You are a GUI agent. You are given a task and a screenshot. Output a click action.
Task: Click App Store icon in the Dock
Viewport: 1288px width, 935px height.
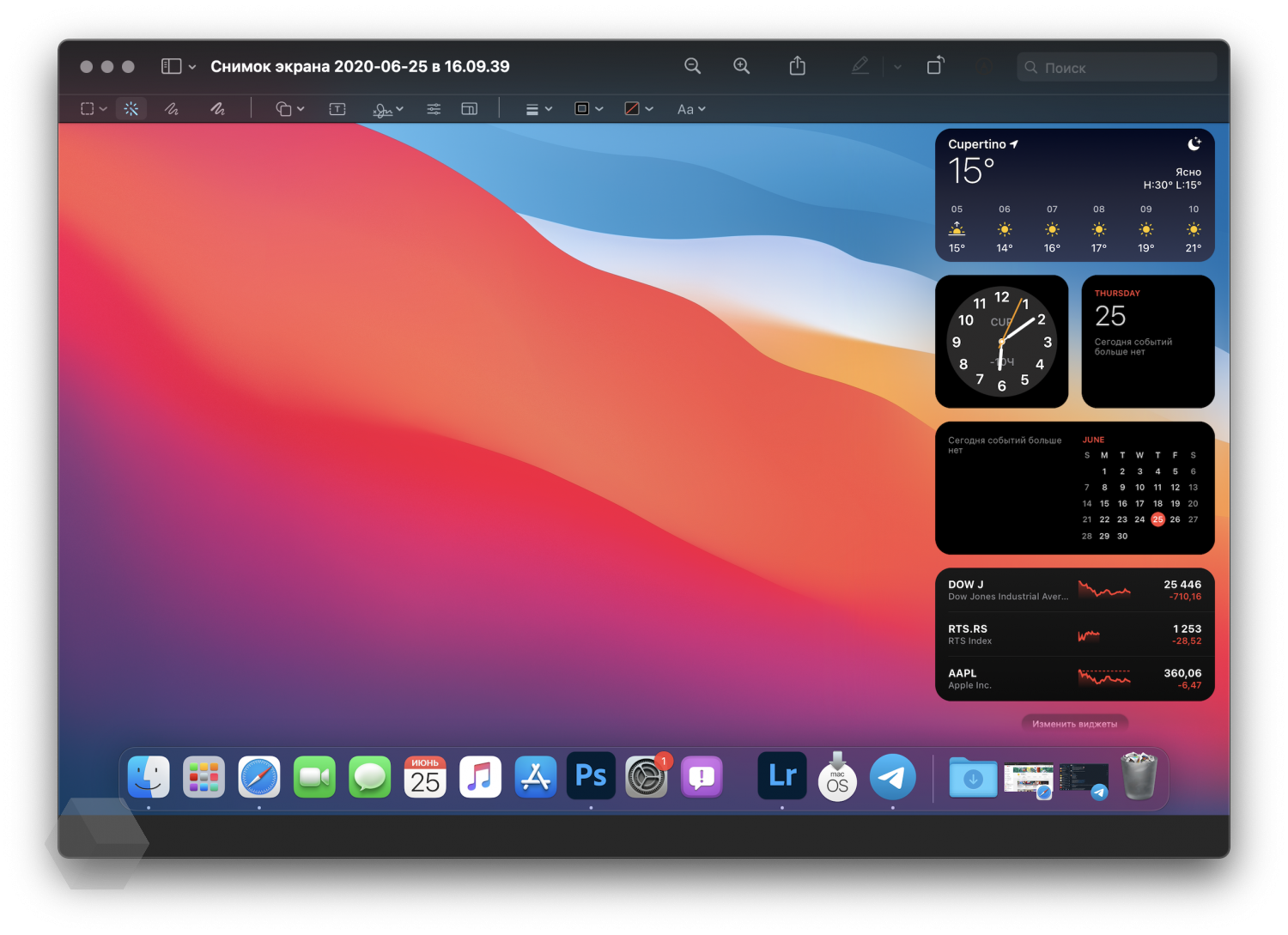[536, 777]
